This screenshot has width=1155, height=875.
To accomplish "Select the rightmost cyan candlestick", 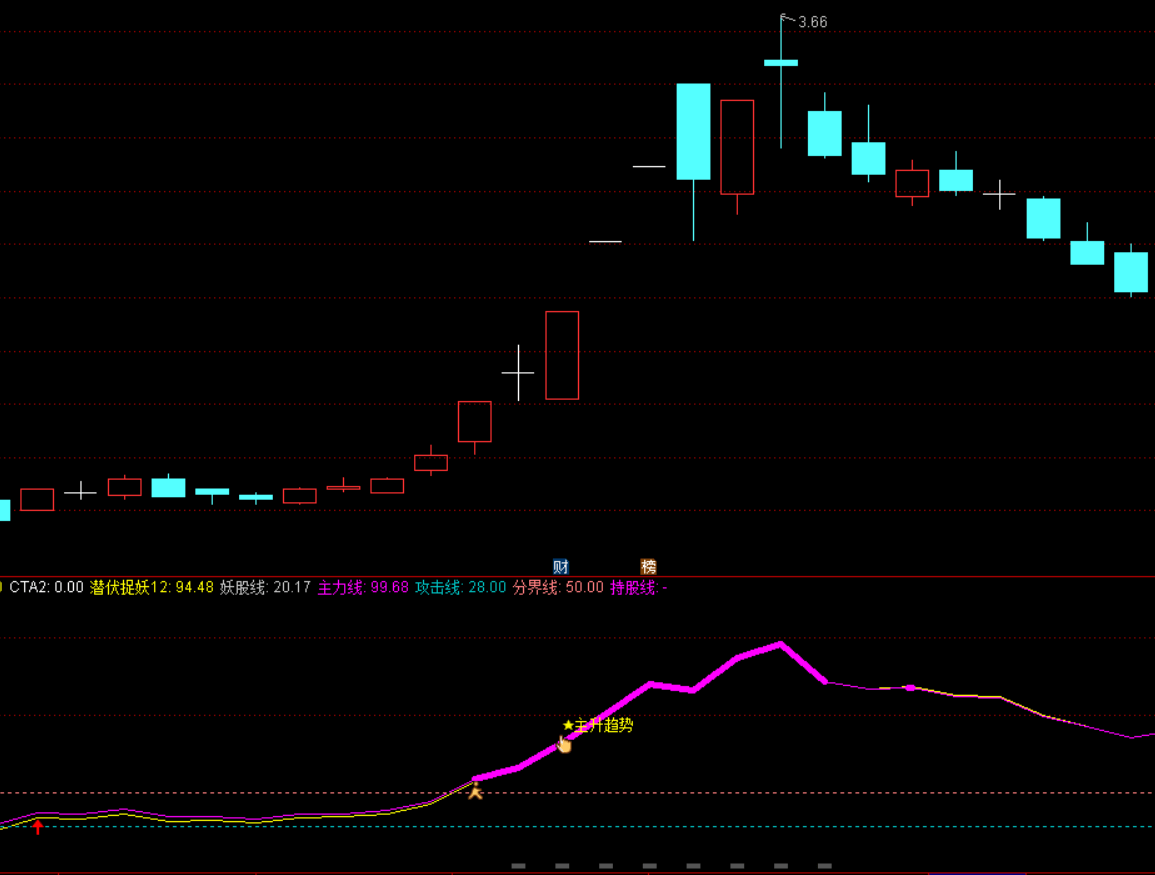I will click(x=1131, y=272).
